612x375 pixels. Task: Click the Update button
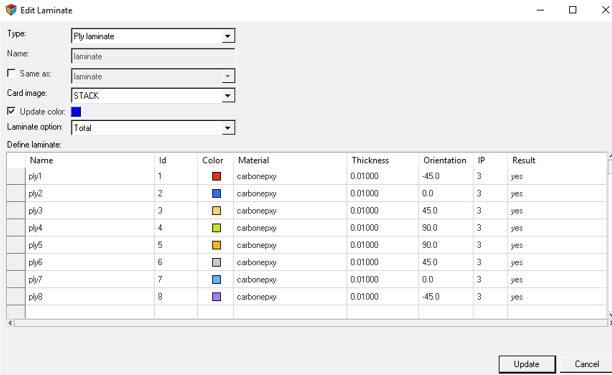(527, 364)
